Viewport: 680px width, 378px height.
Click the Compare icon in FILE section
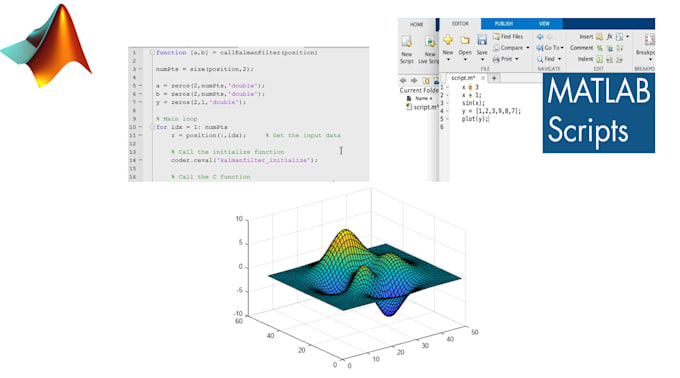(x=496, y=48)
